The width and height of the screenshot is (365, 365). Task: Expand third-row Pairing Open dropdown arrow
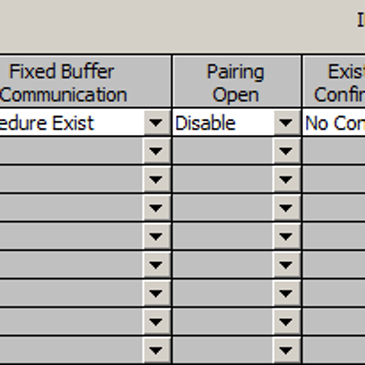click(286, 179)
